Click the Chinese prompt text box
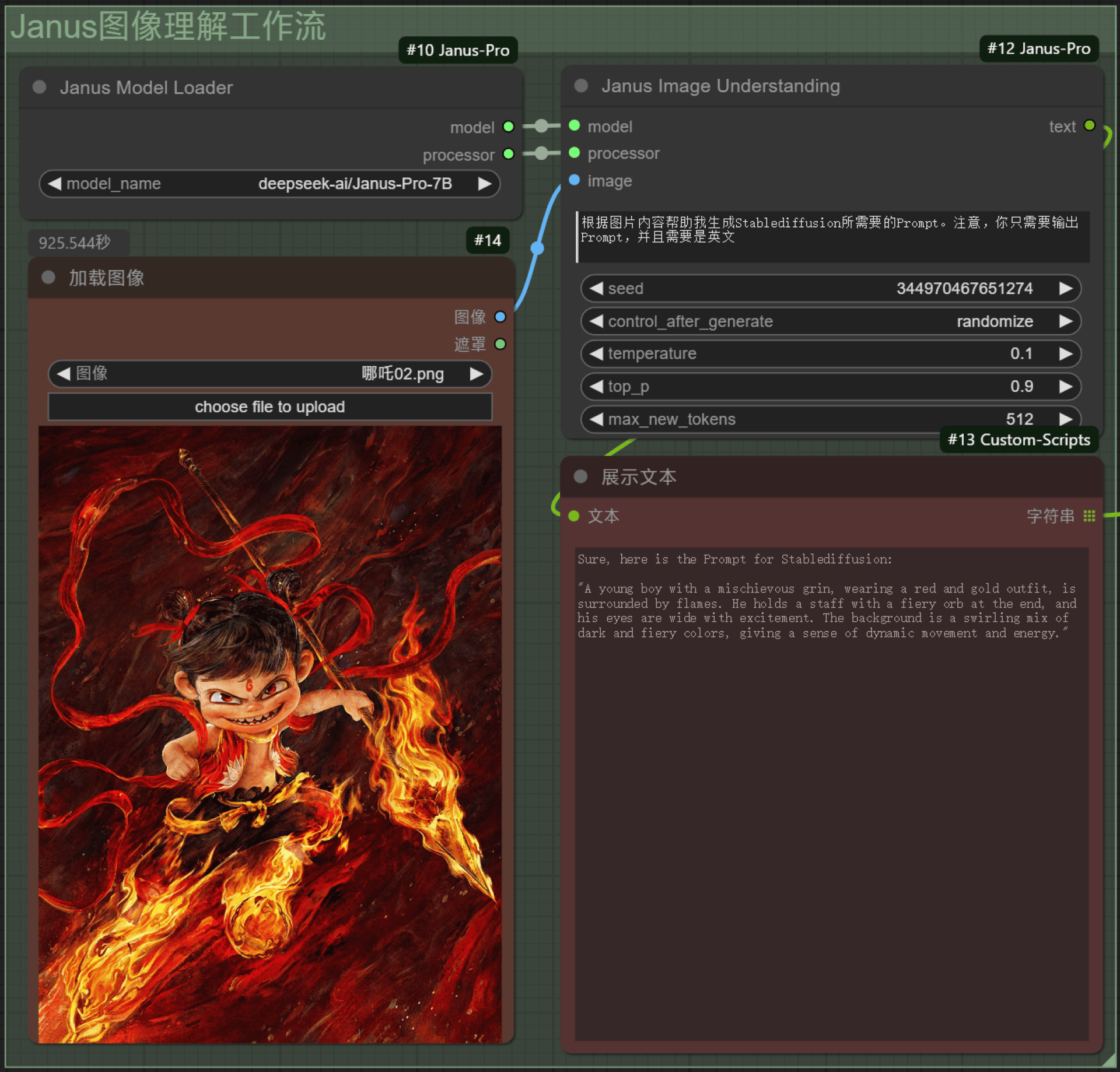 click(832, 237)
